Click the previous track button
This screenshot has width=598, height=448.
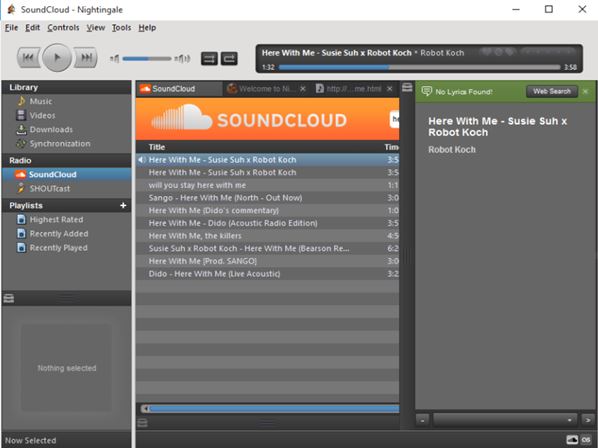tap(28, 58)
